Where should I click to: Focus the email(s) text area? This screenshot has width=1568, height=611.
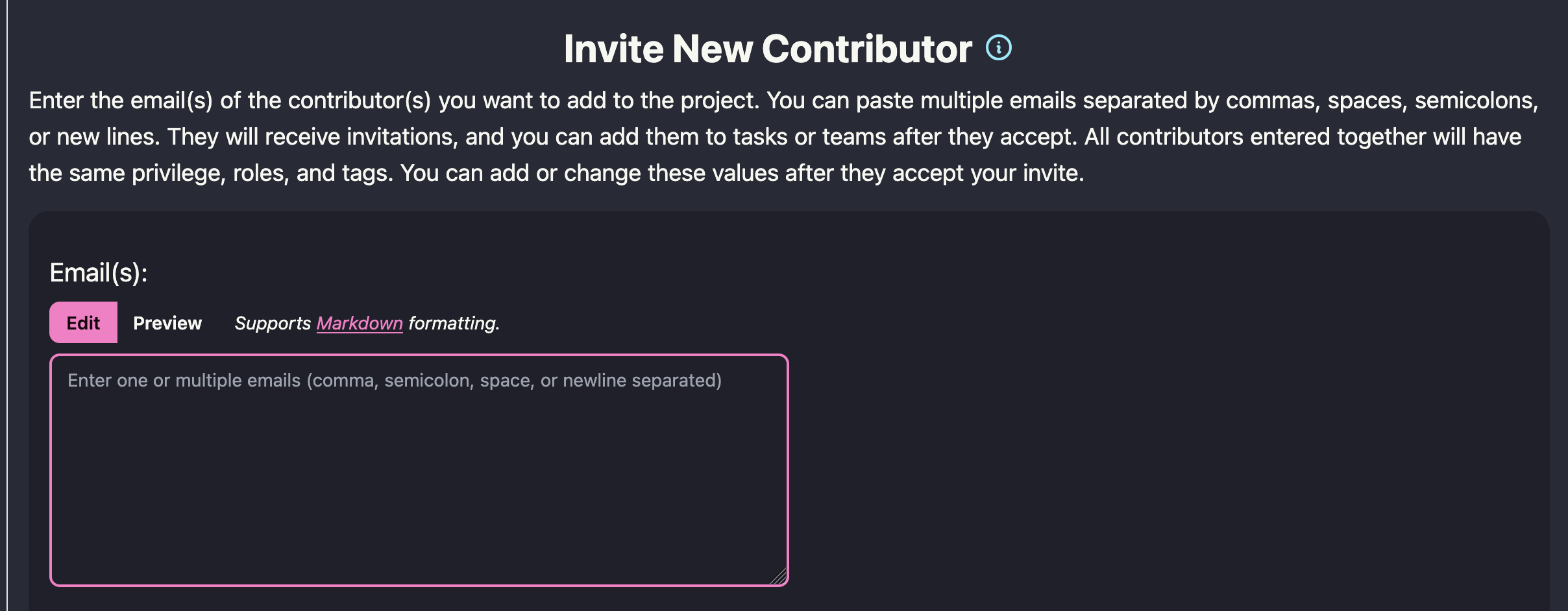click(x=419, y=470)
